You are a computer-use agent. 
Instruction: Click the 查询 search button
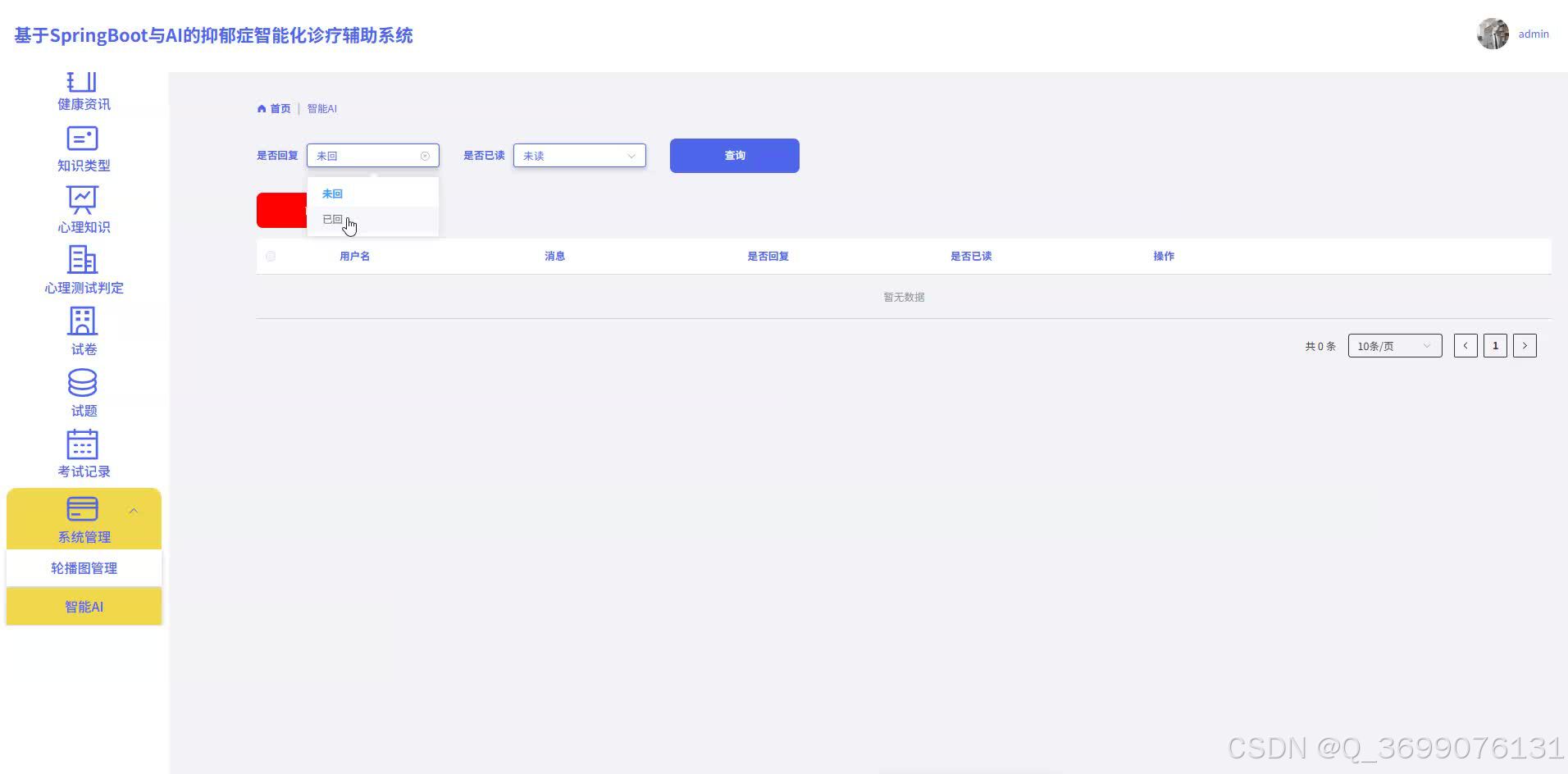pos(735,156)
